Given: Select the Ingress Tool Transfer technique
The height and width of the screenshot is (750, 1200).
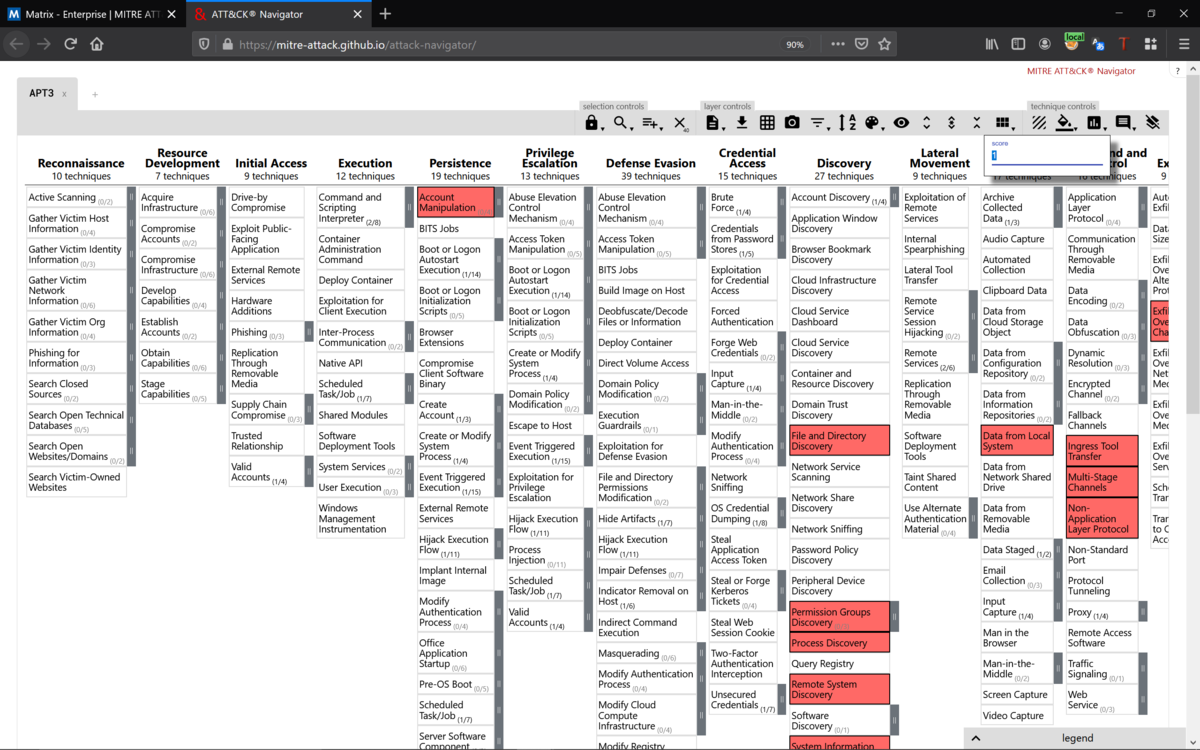Looking at the screenshot, I should 1102,451.
